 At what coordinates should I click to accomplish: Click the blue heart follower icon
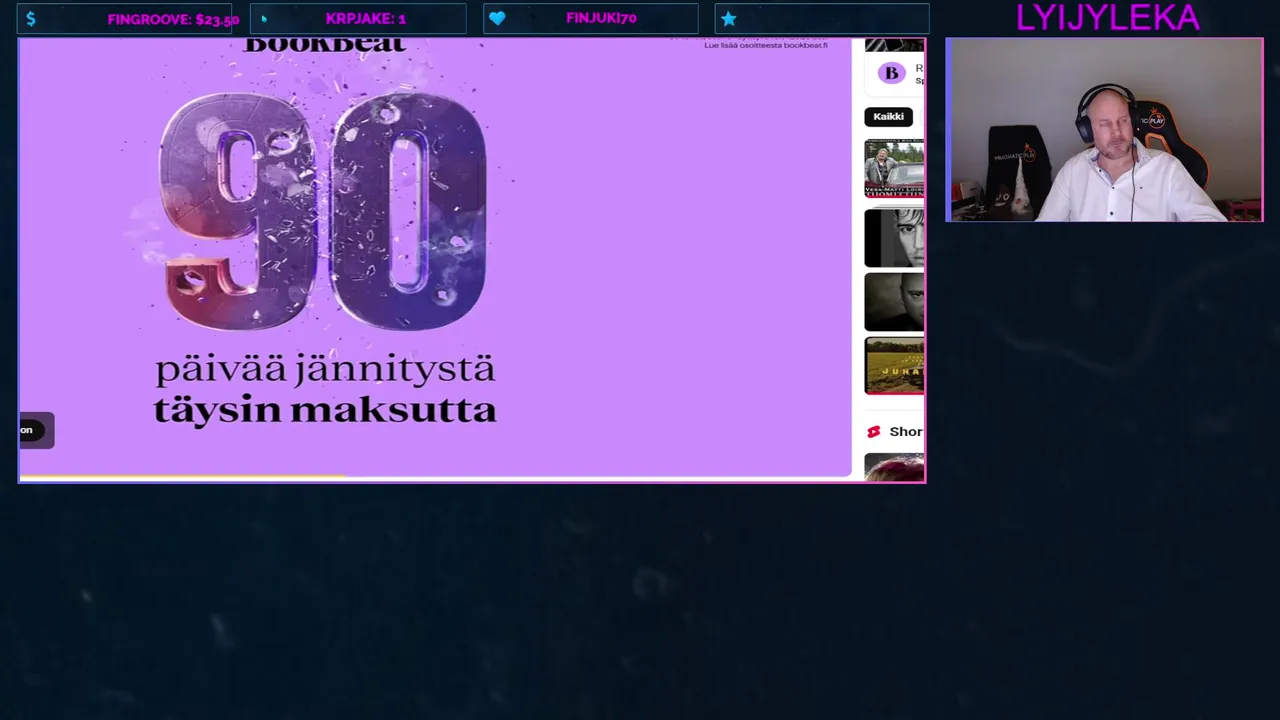(497, 19)
